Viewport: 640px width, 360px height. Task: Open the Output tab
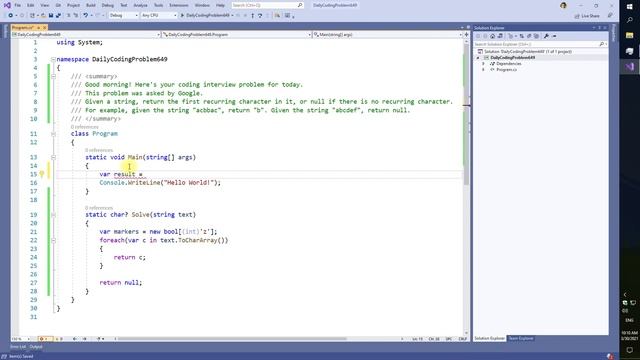pyautogui.click(x=36, y=347)
